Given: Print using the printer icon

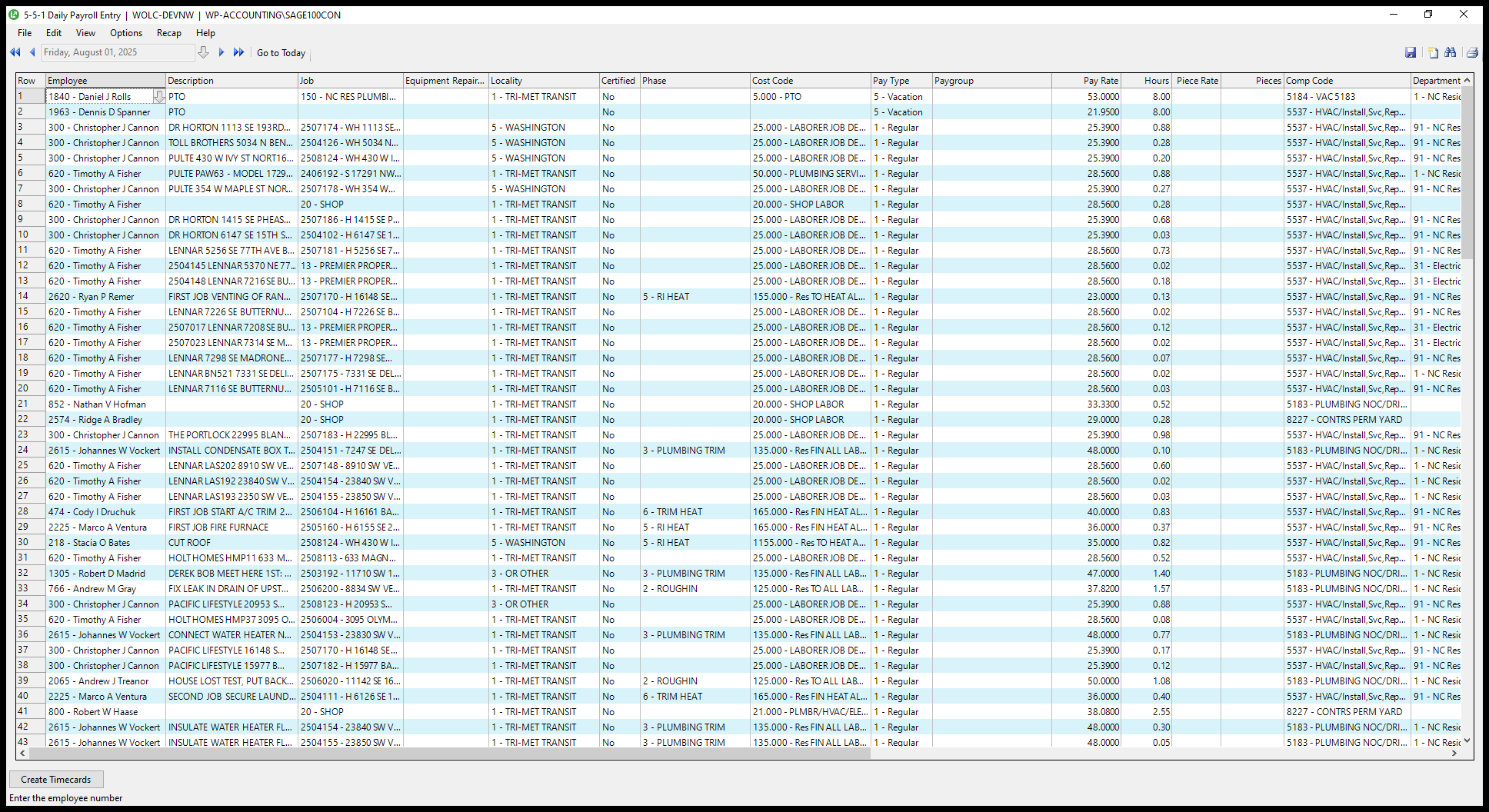Looking at the screenshot, I should pyautogui.click(x=1472, y=52).
